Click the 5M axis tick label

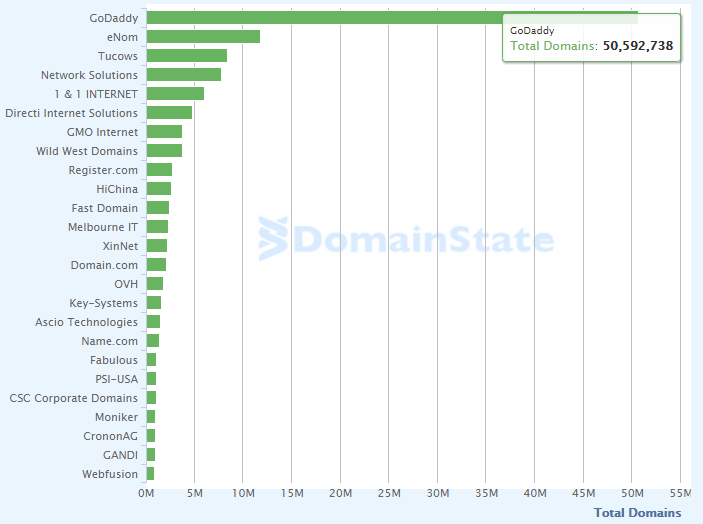[x=195, y=494]
